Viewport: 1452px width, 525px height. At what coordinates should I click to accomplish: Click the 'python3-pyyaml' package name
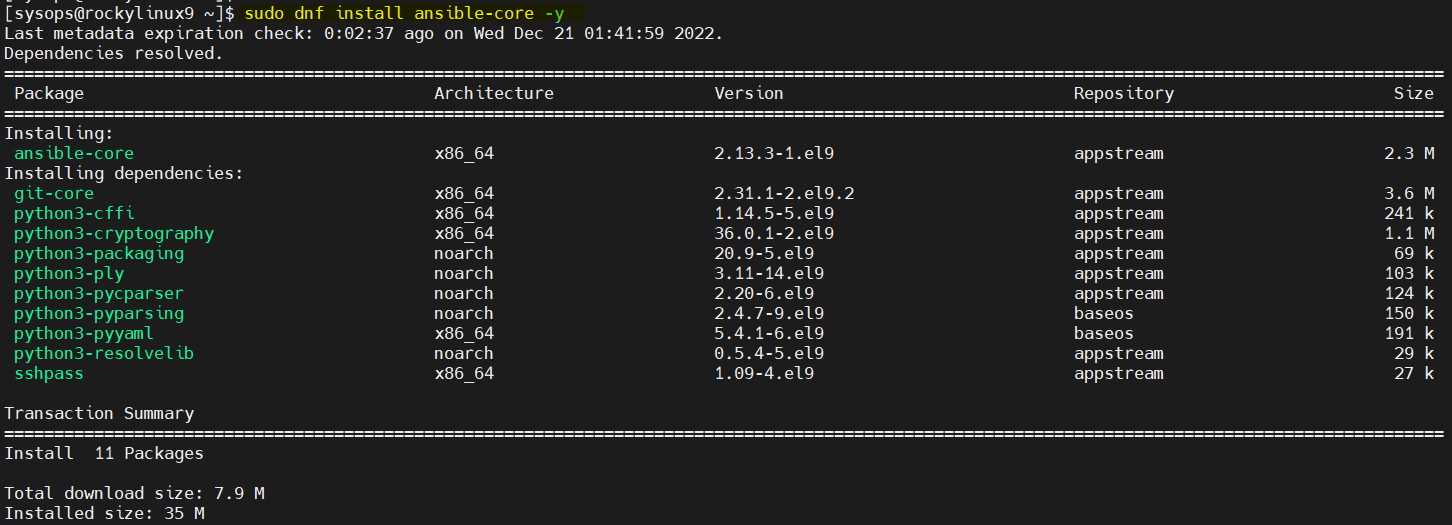click(84, 333)
